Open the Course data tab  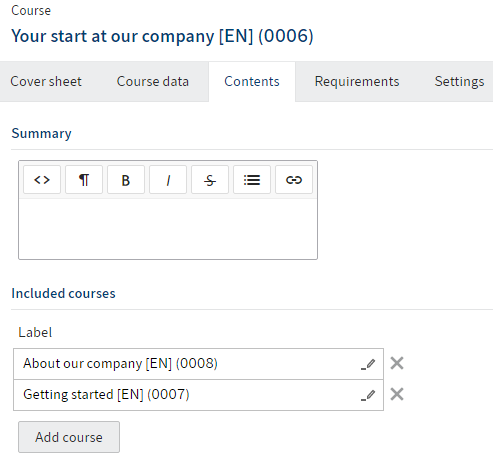pyautogui.click(x=153, y=81)
